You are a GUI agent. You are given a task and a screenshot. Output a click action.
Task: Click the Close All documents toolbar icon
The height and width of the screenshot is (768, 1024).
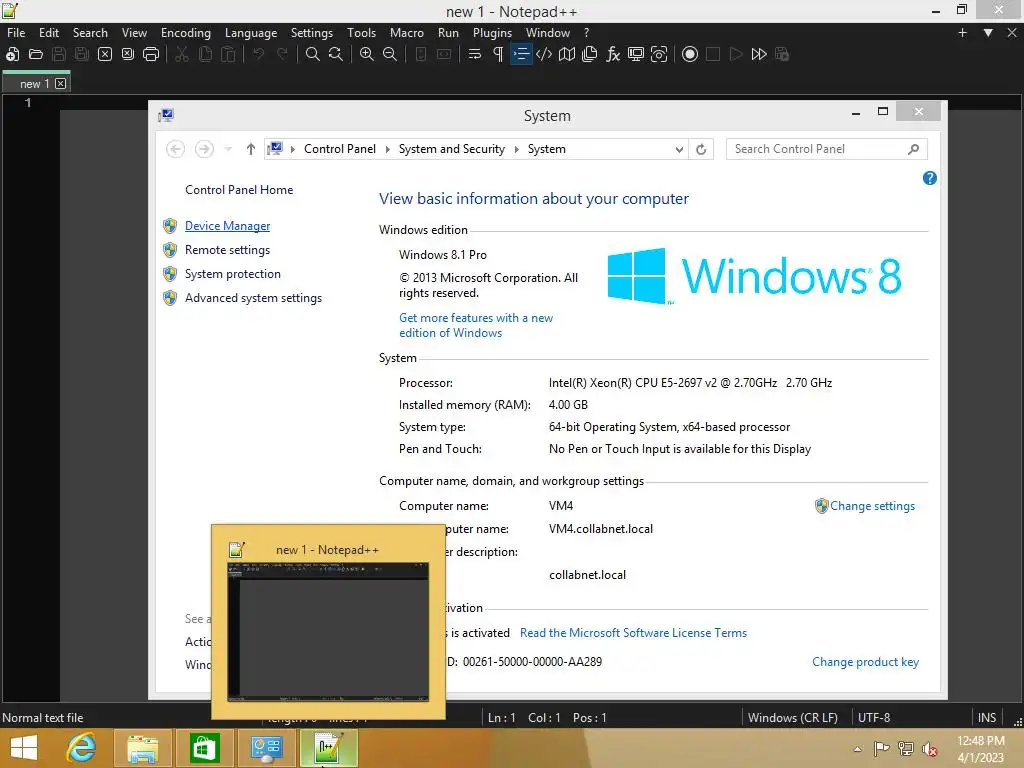(128, 54)
